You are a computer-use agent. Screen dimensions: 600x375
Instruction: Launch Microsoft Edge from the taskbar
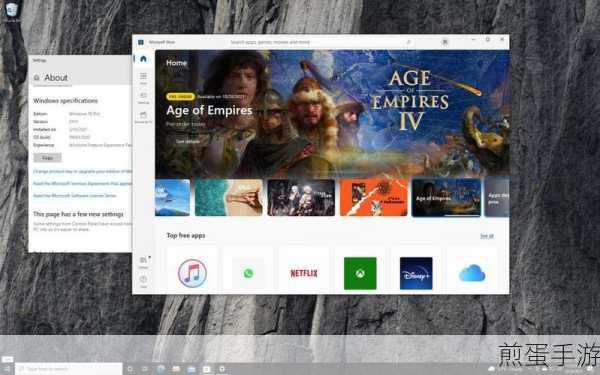coord(161,369)
